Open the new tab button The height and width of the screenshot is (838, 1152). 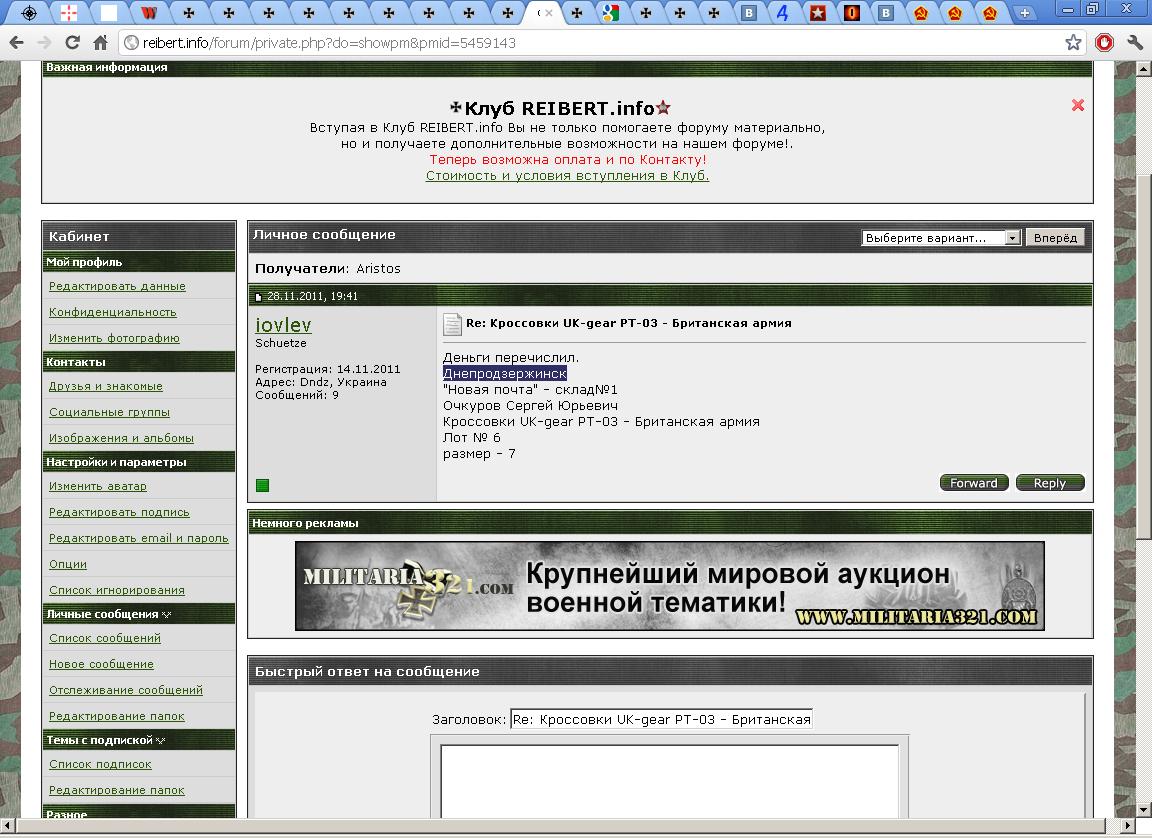pos(1024,13)
